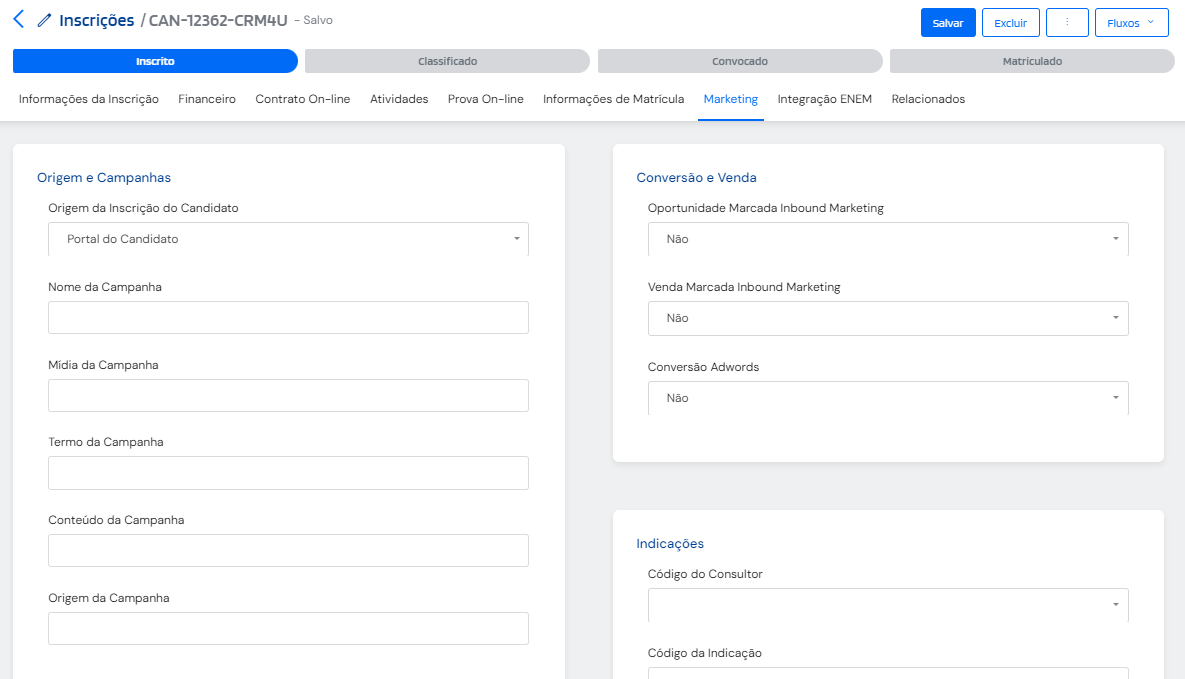Click the Origem da Campanha input field
The image size is (1185, 679).
tap(288, 628)
